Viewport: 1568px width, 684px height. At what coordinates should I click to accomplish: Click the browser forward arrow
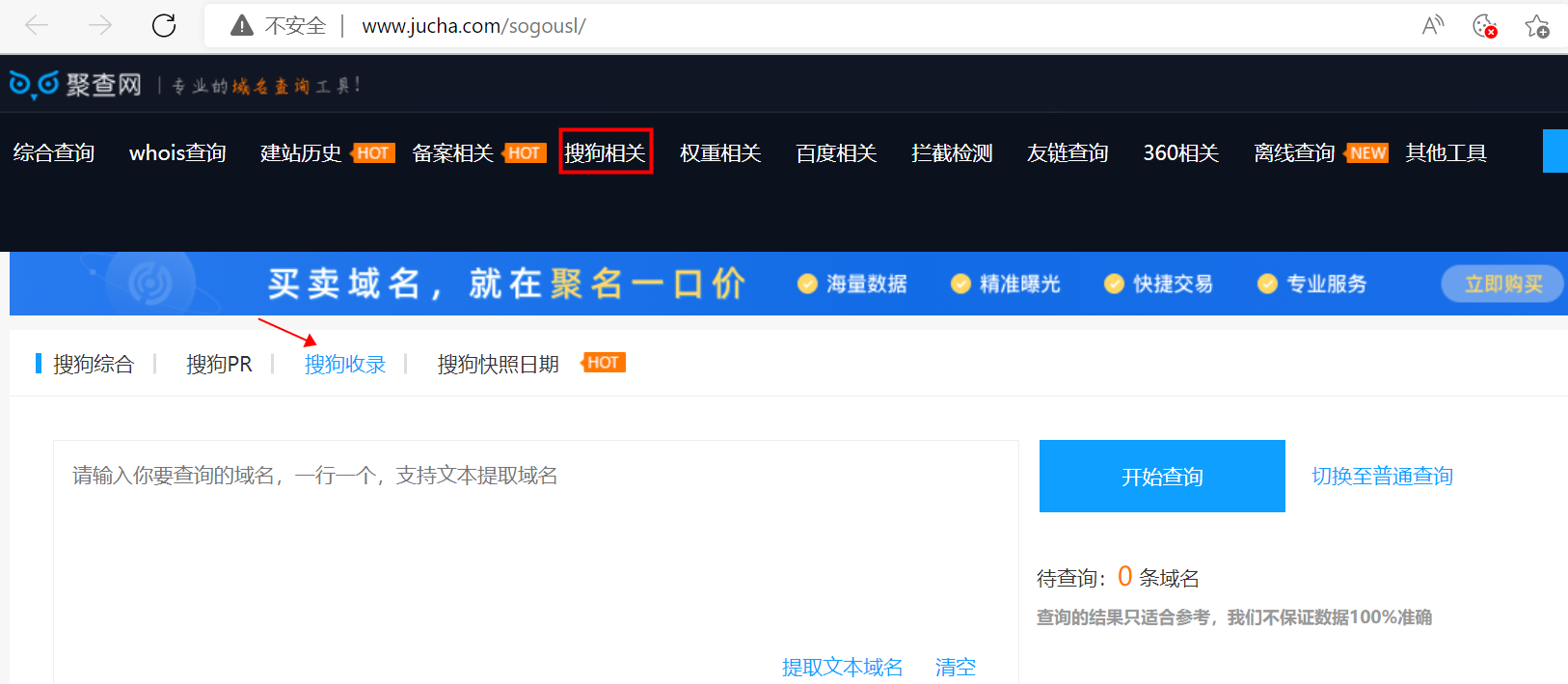tap(100, 25)
